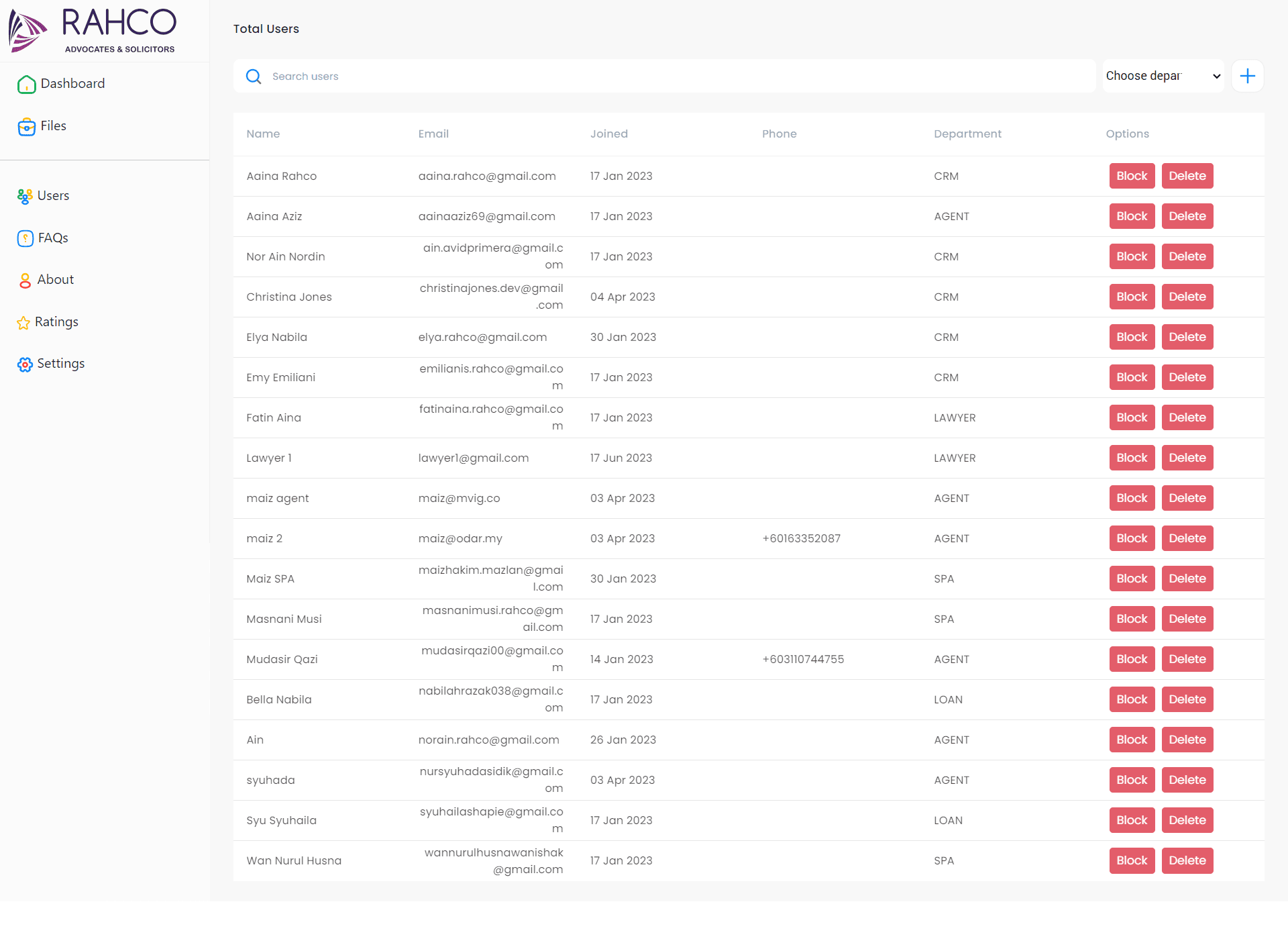The height and width of the screenshot is (951, 1288).
Task: Delete user maiz 2
Action: [x=1187, y=538]
